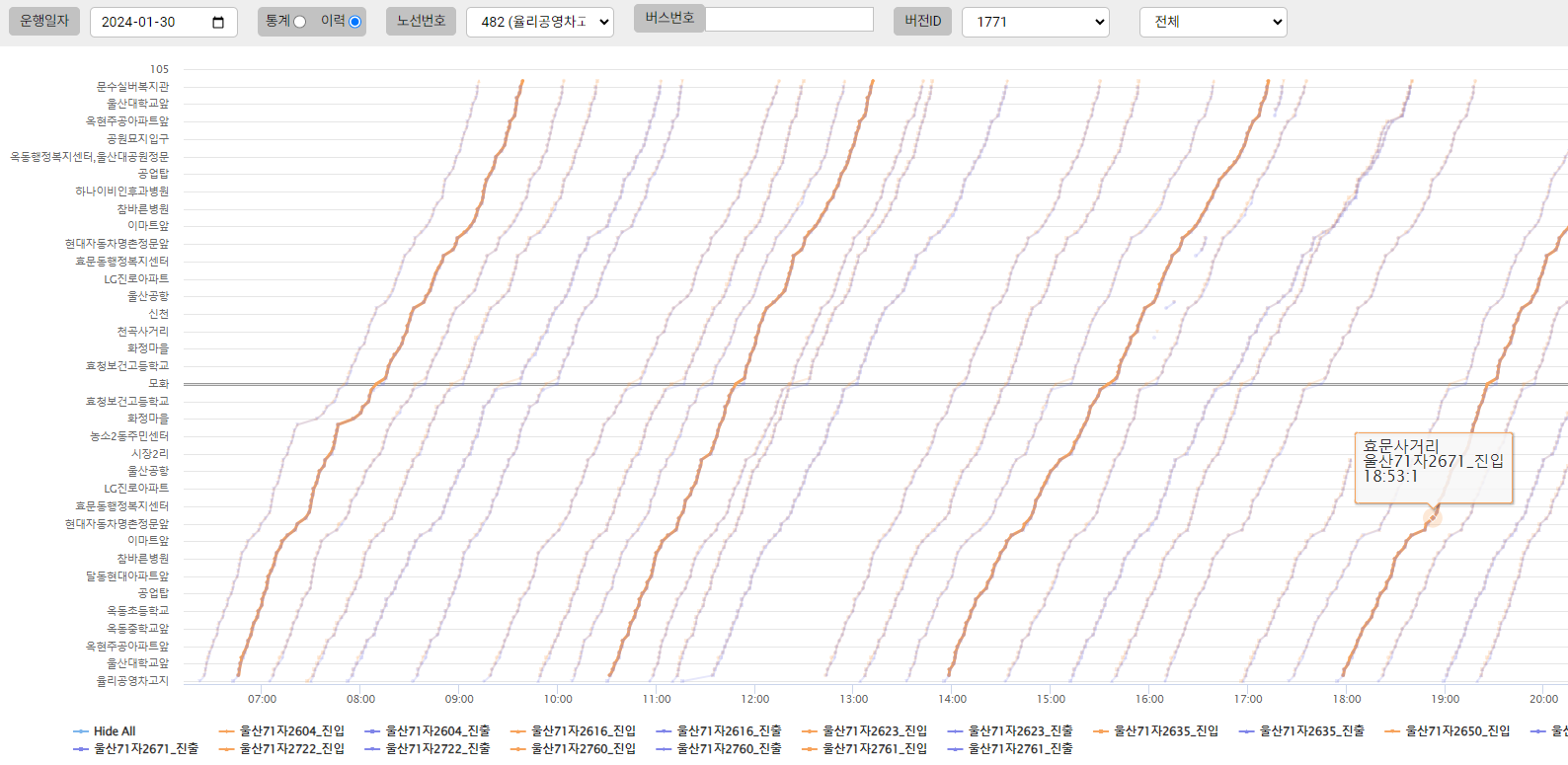The image size is (1568, 765).
Task: Open the 전체 filter dropdown
Action: [1213, 22]
